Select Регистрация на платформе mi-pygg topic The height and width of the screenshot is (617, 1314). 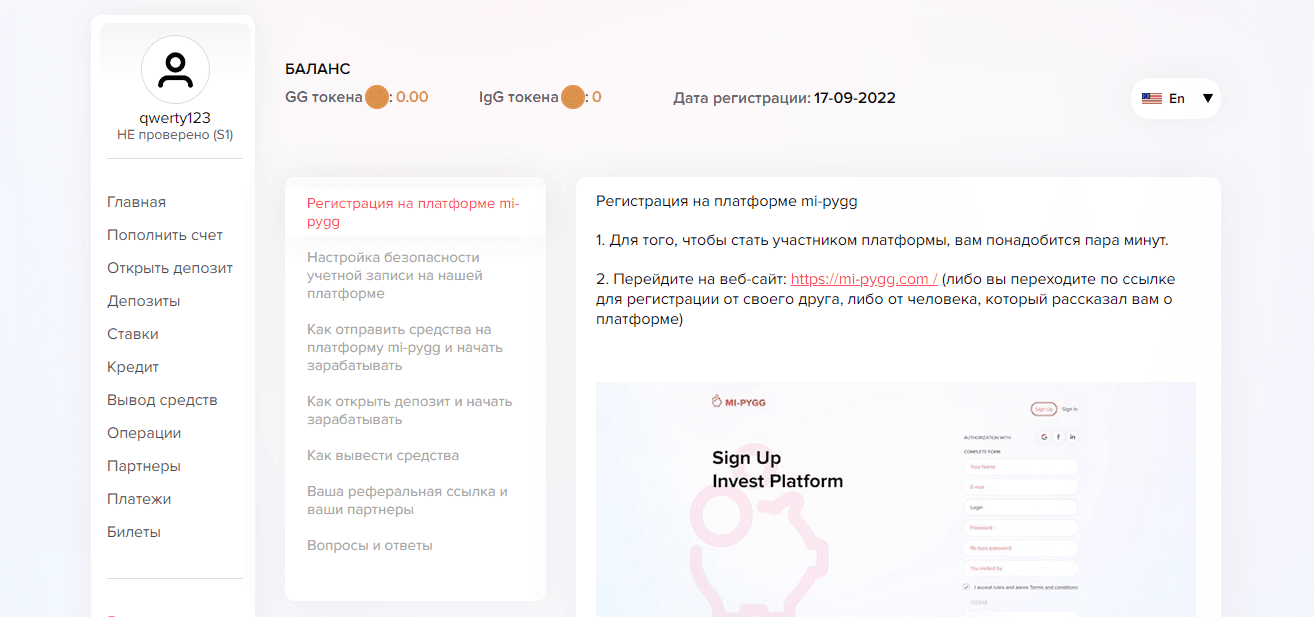[415, 212]
